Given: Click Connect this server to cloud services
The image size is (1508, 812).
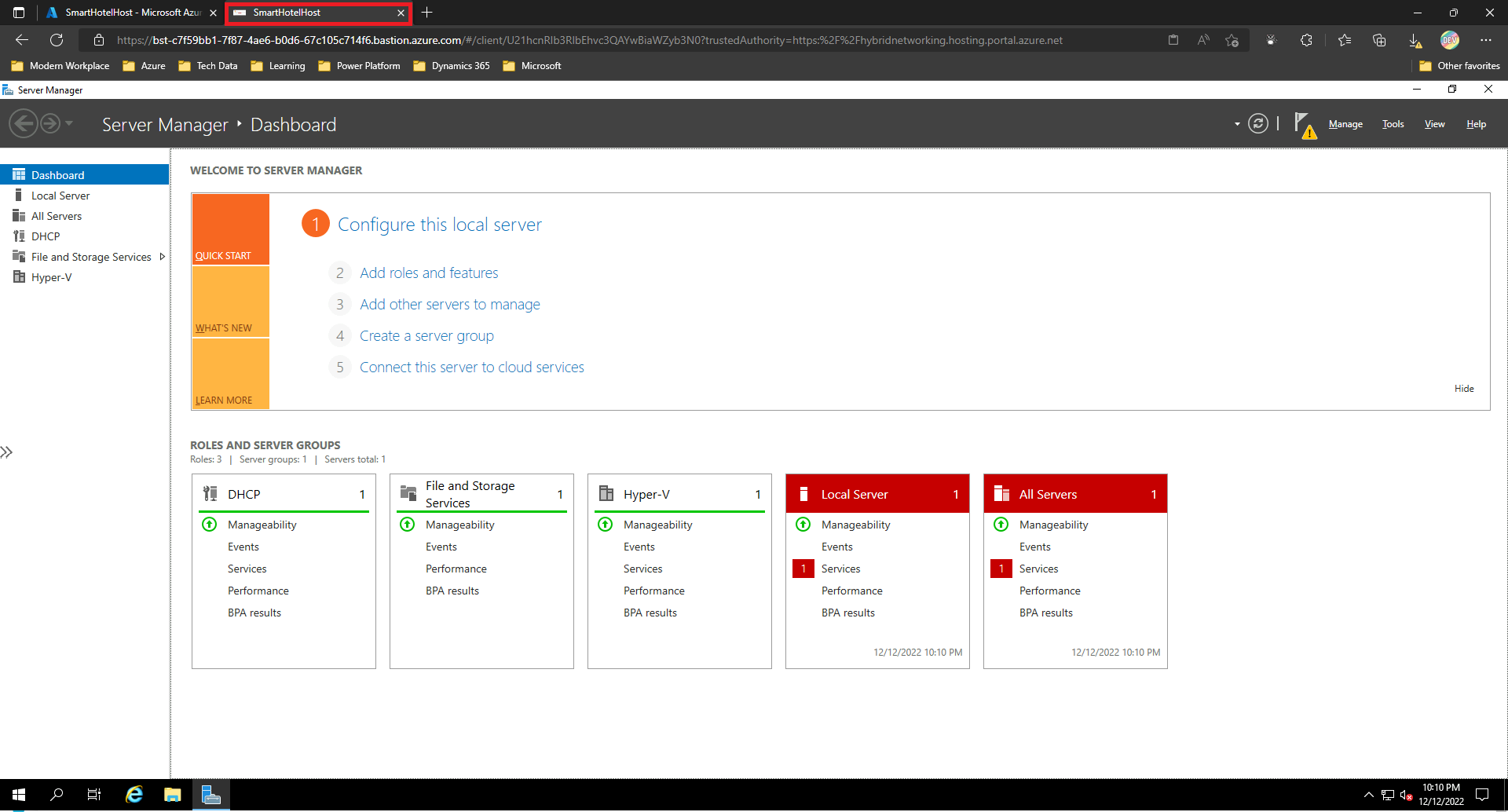Looking at the screenshot, I should tap(472, 367).
